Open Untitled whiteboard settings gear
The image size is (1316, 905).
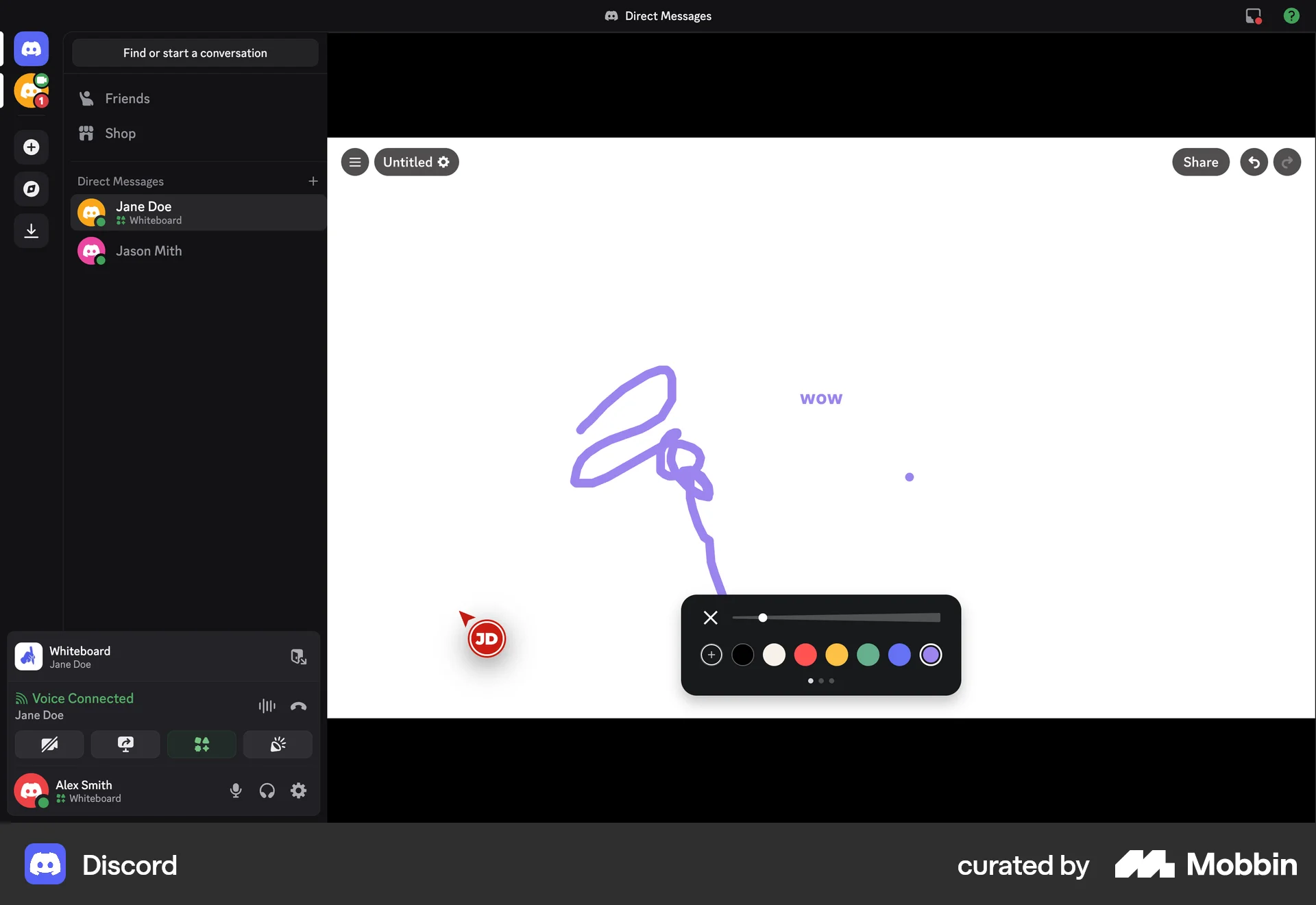(x=443, y=162)
